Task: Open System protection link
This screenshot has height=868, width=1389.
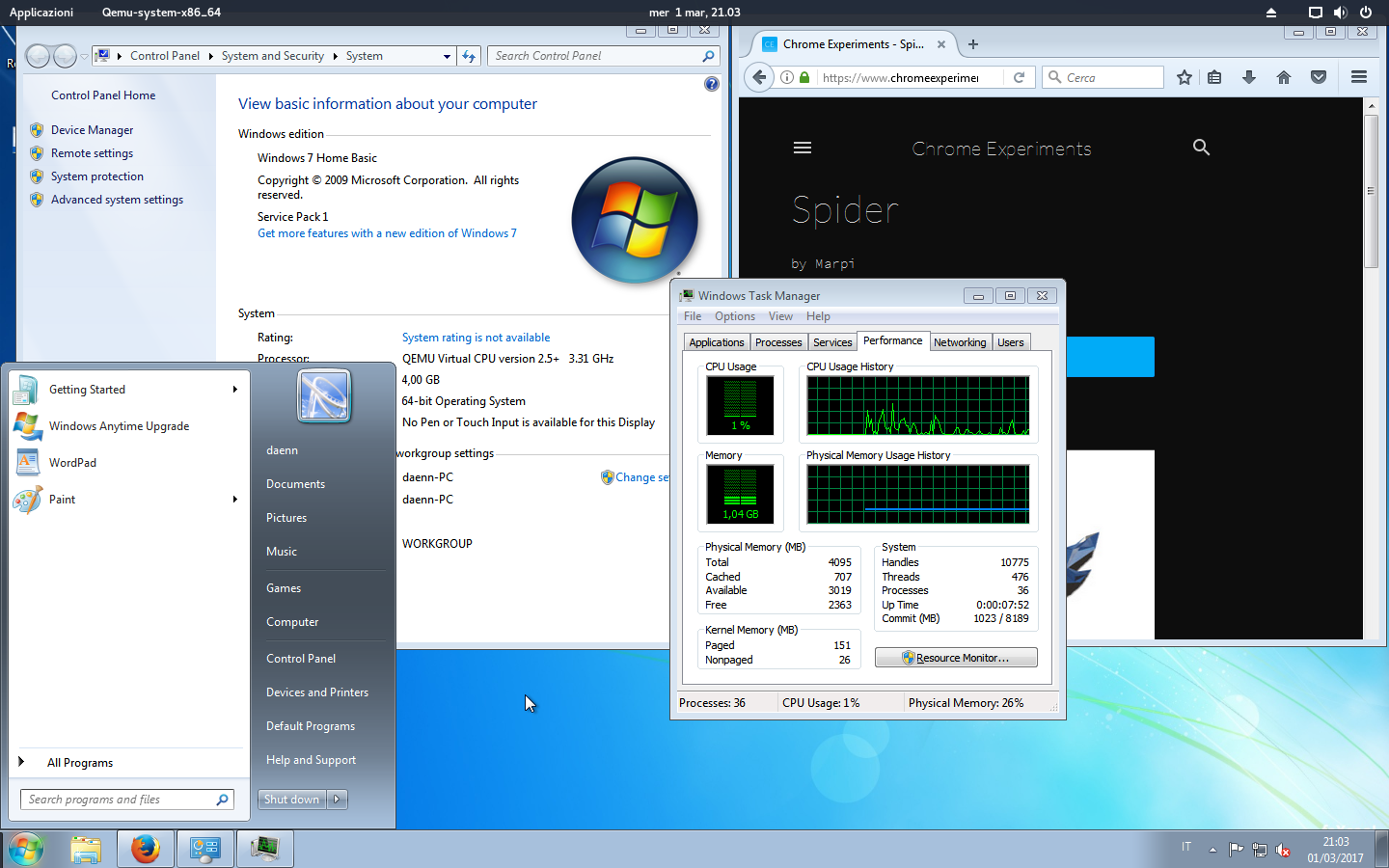Action: point(97,176)
